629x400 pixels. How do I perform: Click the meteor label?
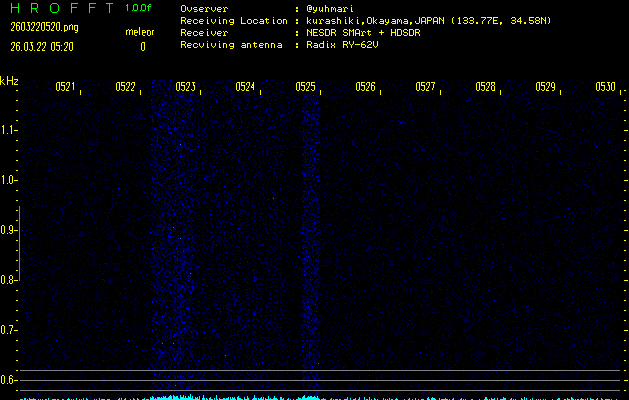(x=140, y=32)
